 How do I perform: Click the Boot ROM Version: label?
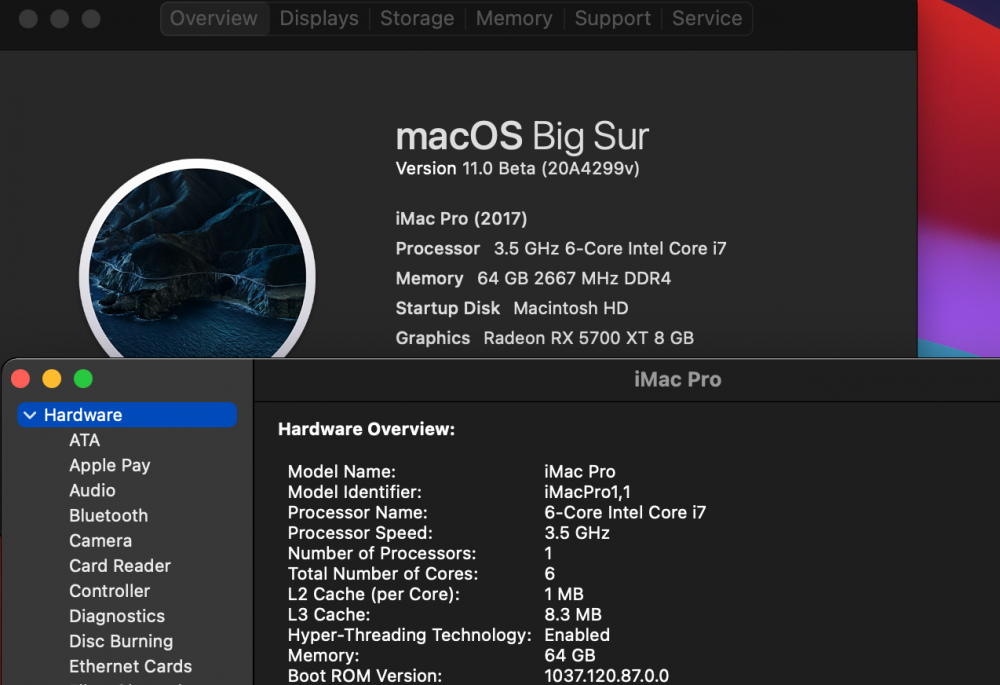tap(365, 676)
